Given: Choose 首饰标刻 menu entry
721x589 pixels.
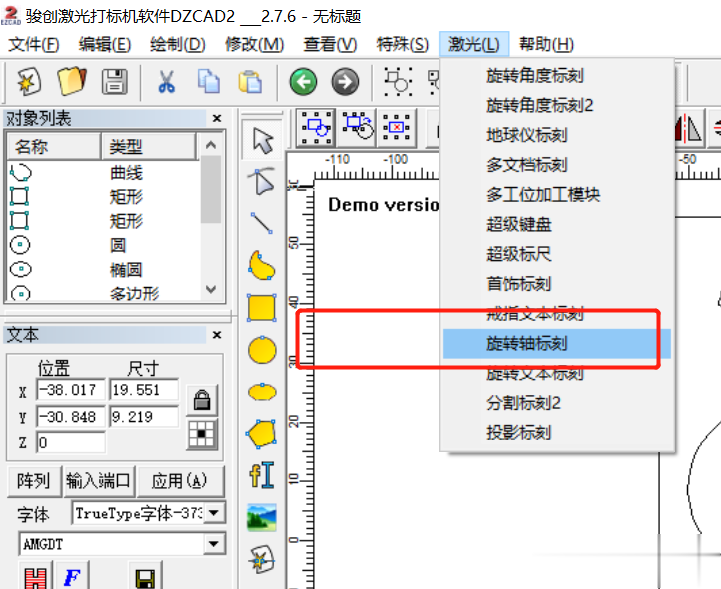Looking at the screenshot, I should point(556,284).
